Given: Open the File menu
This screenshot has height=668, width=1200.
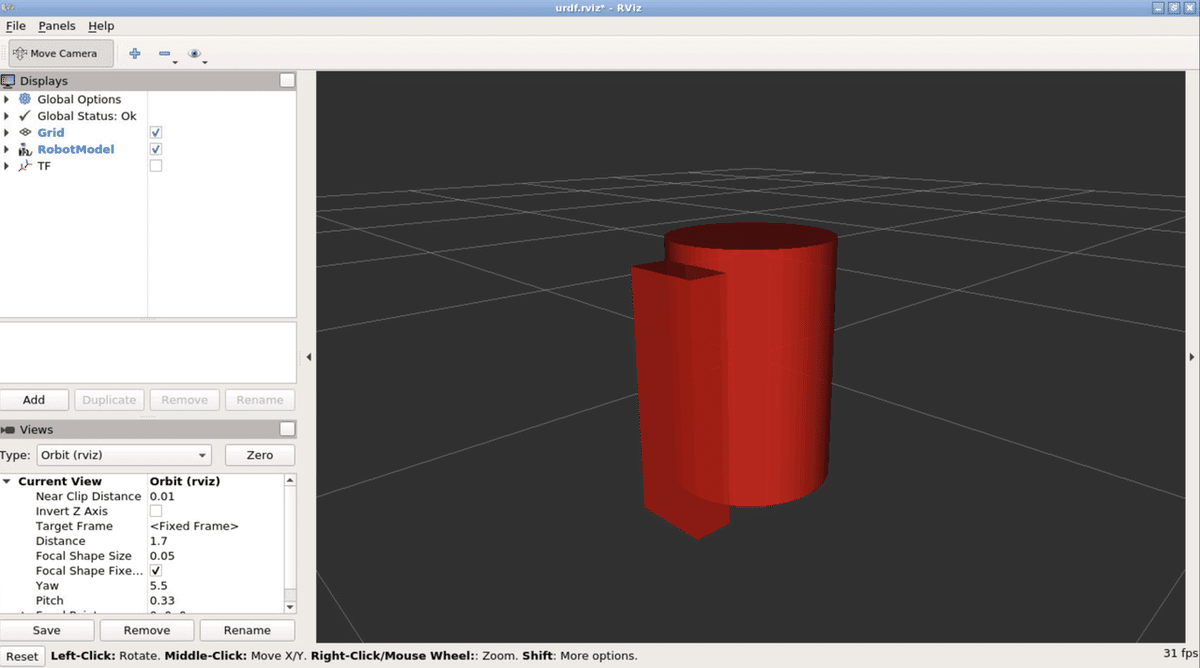Looking at the screenshot, I should click(15, 26).
